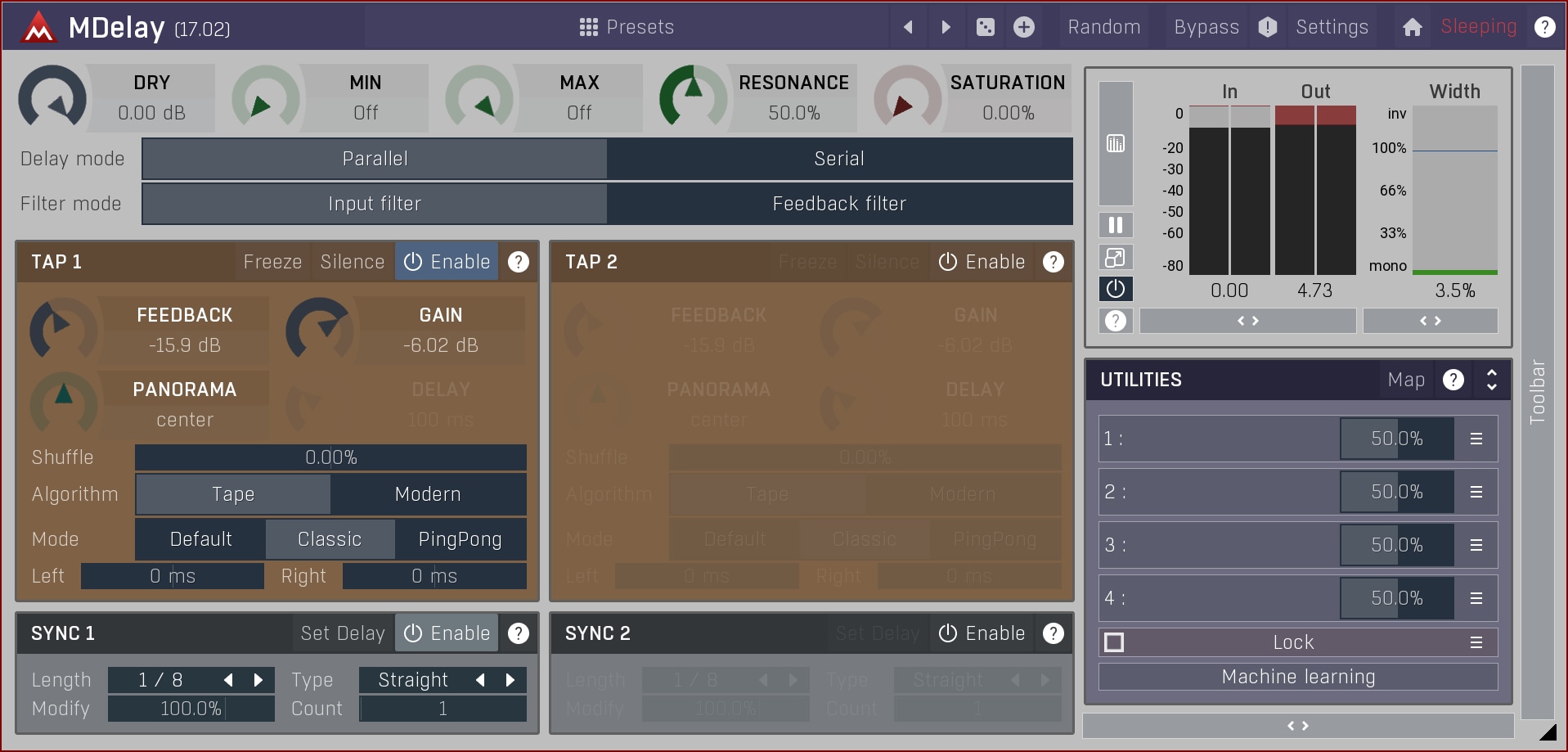Click the Machine learning button

pyautogui.click(x=1297, y=677)
